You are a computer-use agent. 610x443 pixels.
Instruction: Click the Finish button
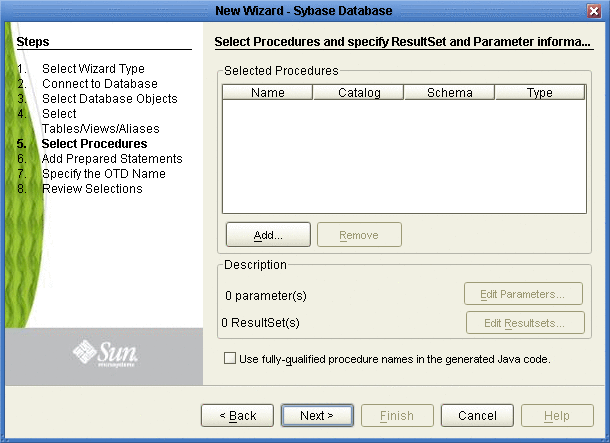point(397,415)
